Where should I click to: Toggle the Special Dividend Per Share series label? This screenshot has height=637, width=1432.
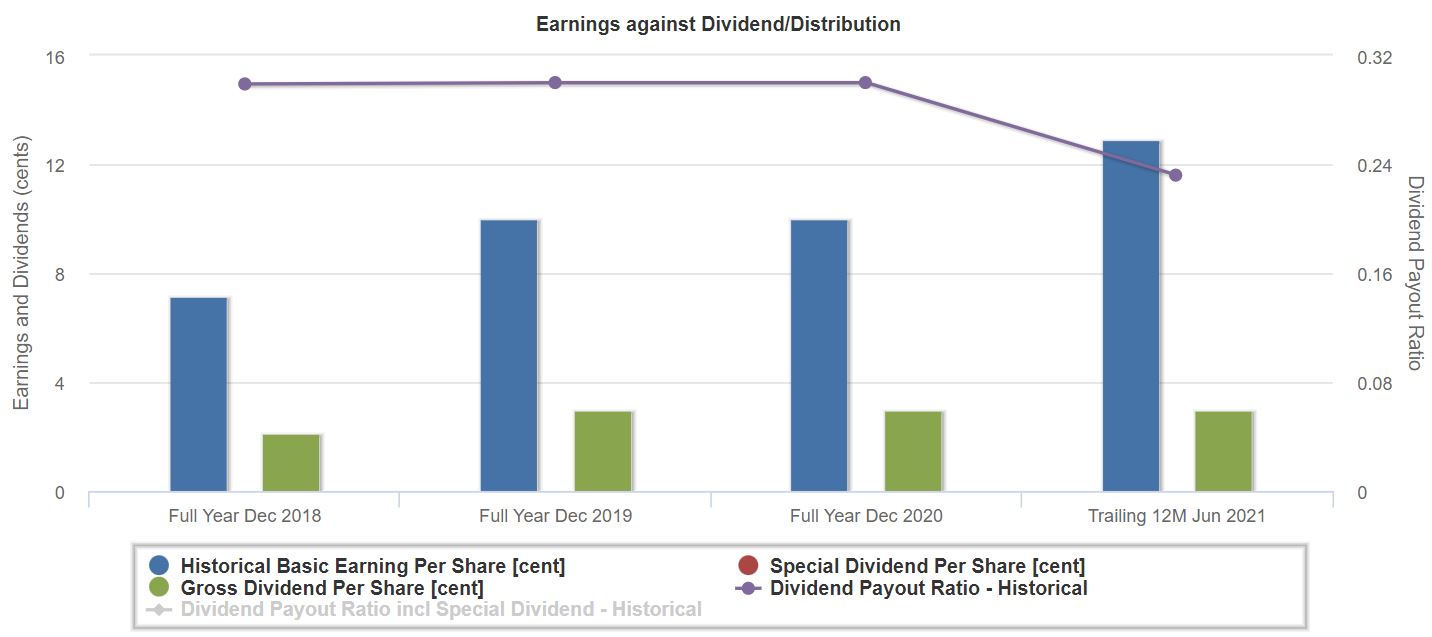[927, 566]
